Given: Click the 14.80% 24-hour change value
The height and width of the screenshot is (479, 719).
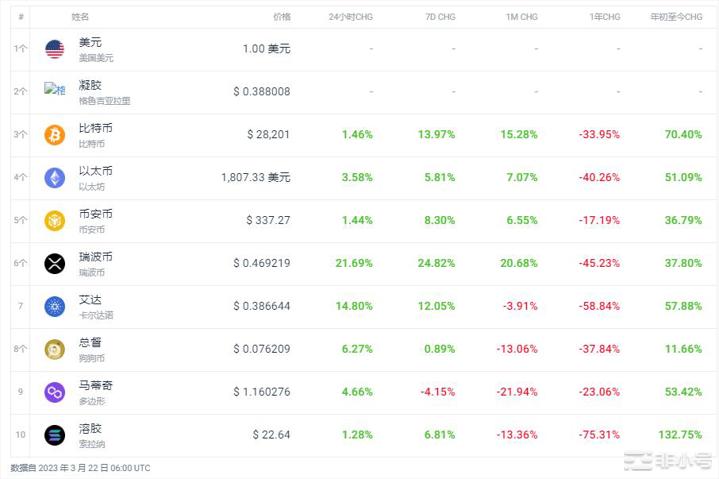Looking at the screenshot, I should (354, 306).
